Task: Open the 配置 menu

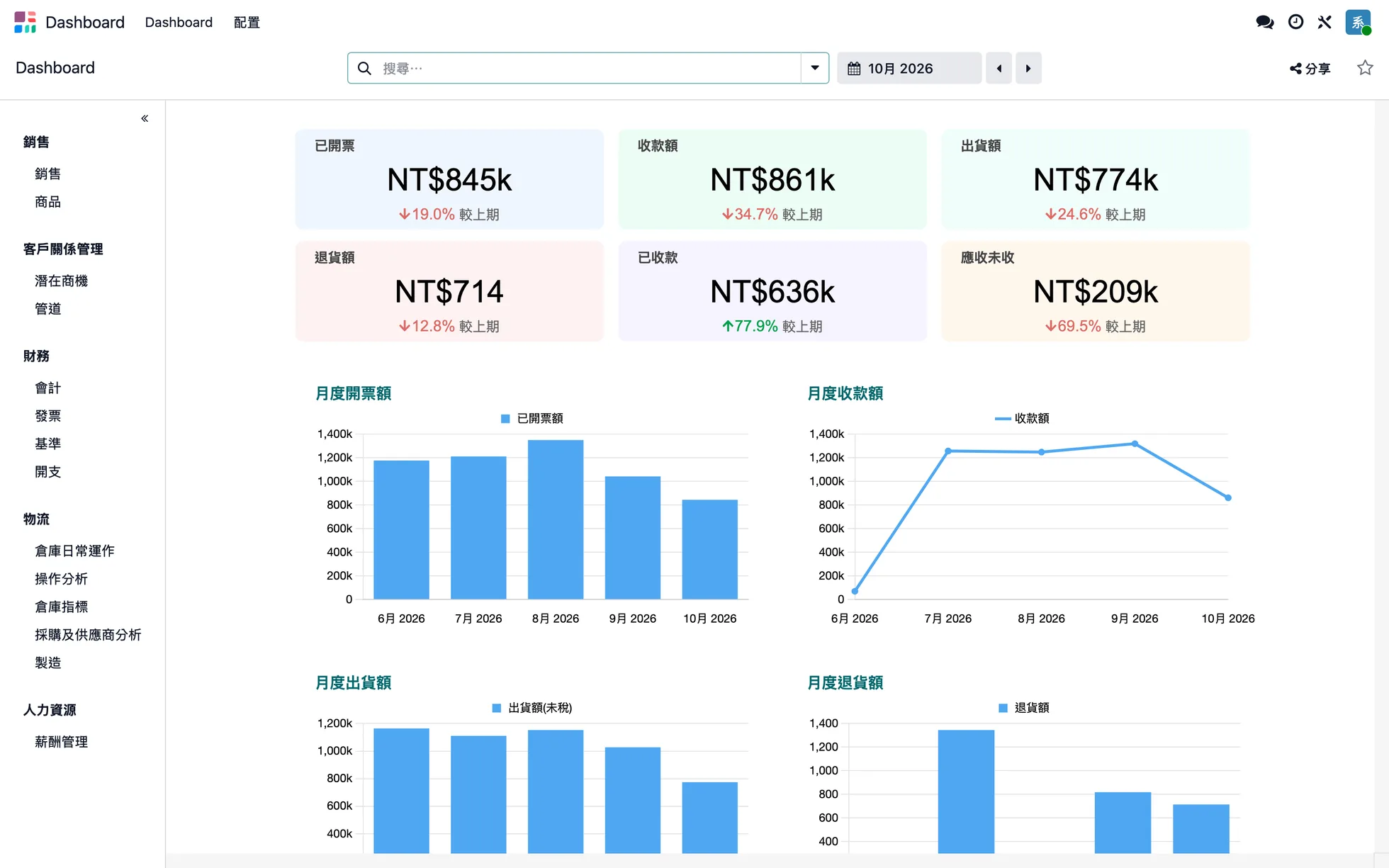Action: tap(247, 22)
